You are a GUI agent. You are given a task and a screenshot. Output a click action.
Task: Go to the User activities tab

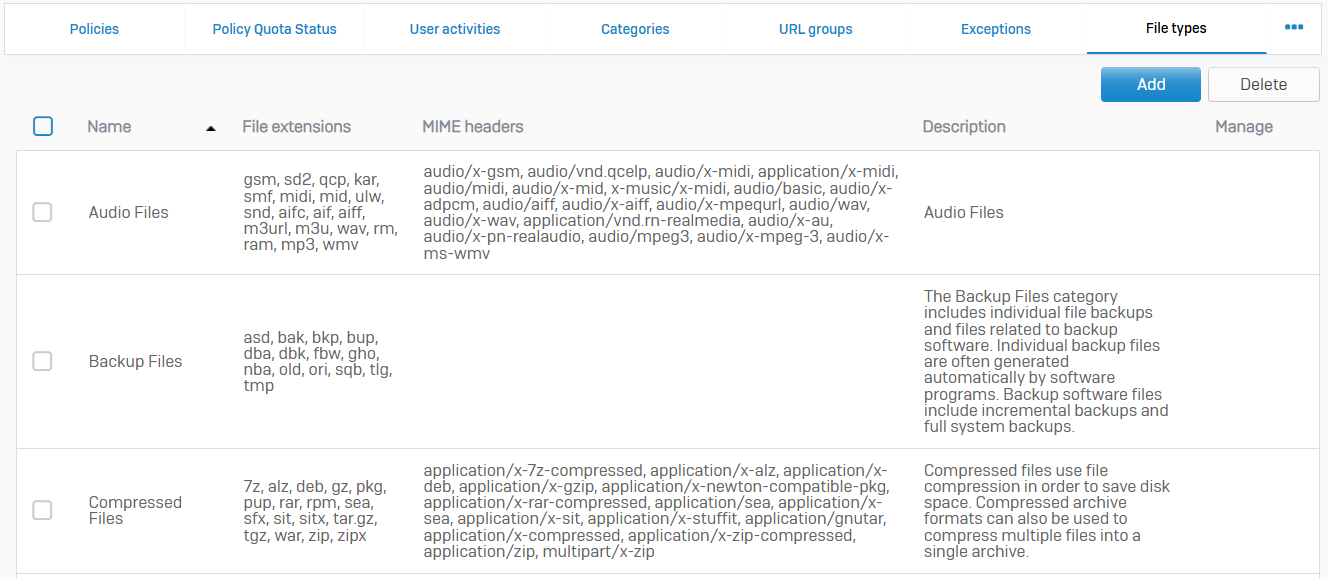point(455,29)
